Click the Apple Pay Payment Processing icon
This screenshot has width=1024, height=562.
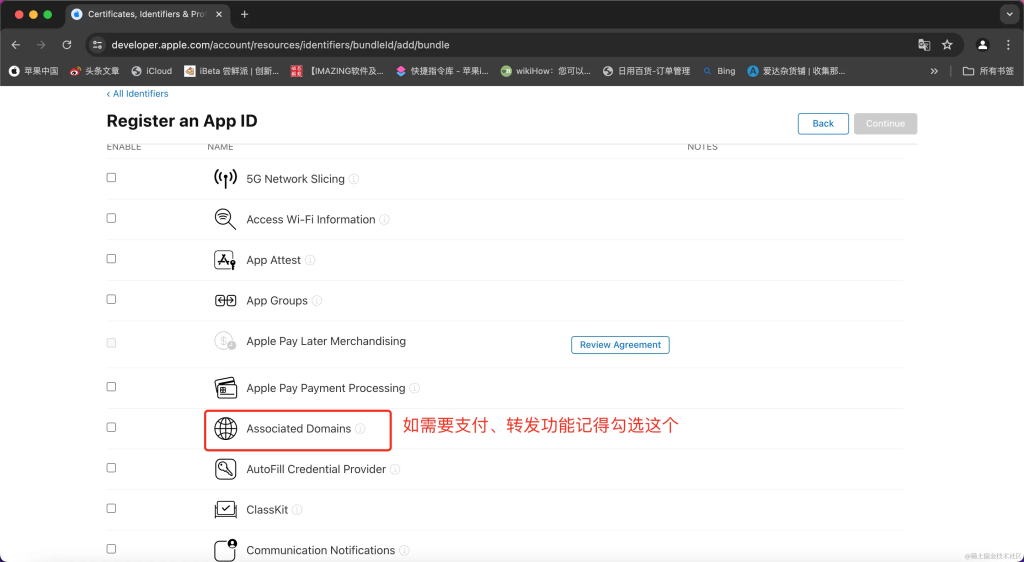[225, 388]
